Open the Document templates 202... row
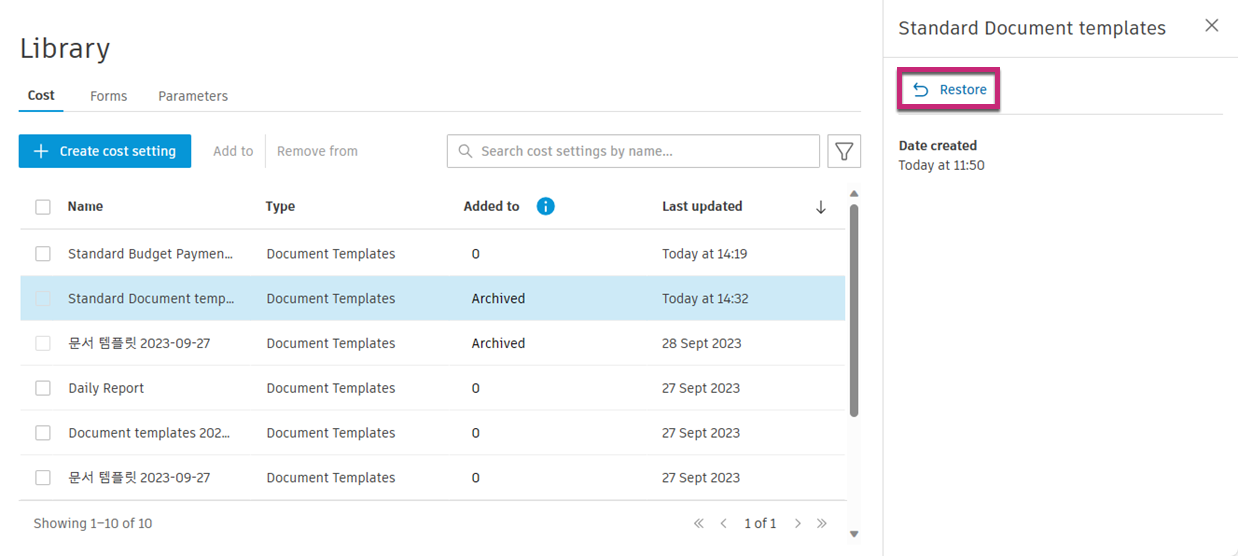 pos(149,433)
